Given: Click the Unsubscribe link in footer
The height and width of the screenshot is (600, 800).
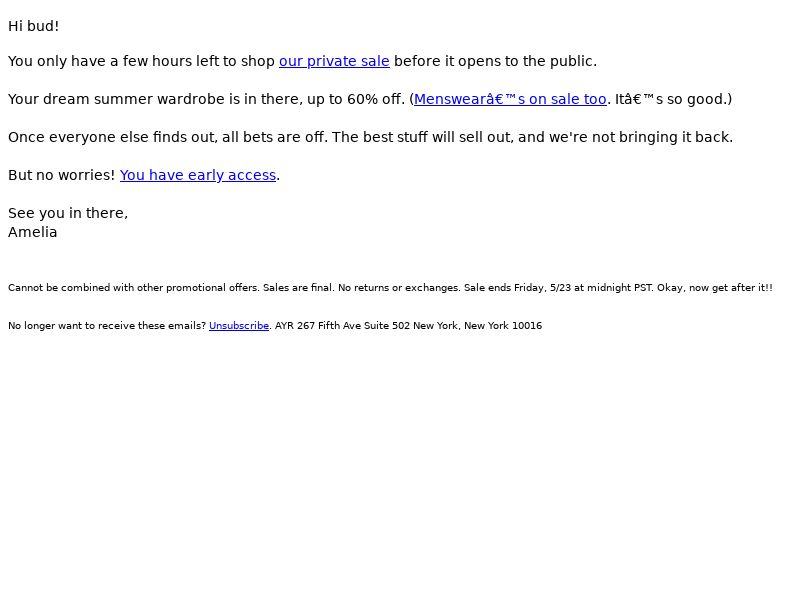Looking at the screenshot, I should point(239,326).
